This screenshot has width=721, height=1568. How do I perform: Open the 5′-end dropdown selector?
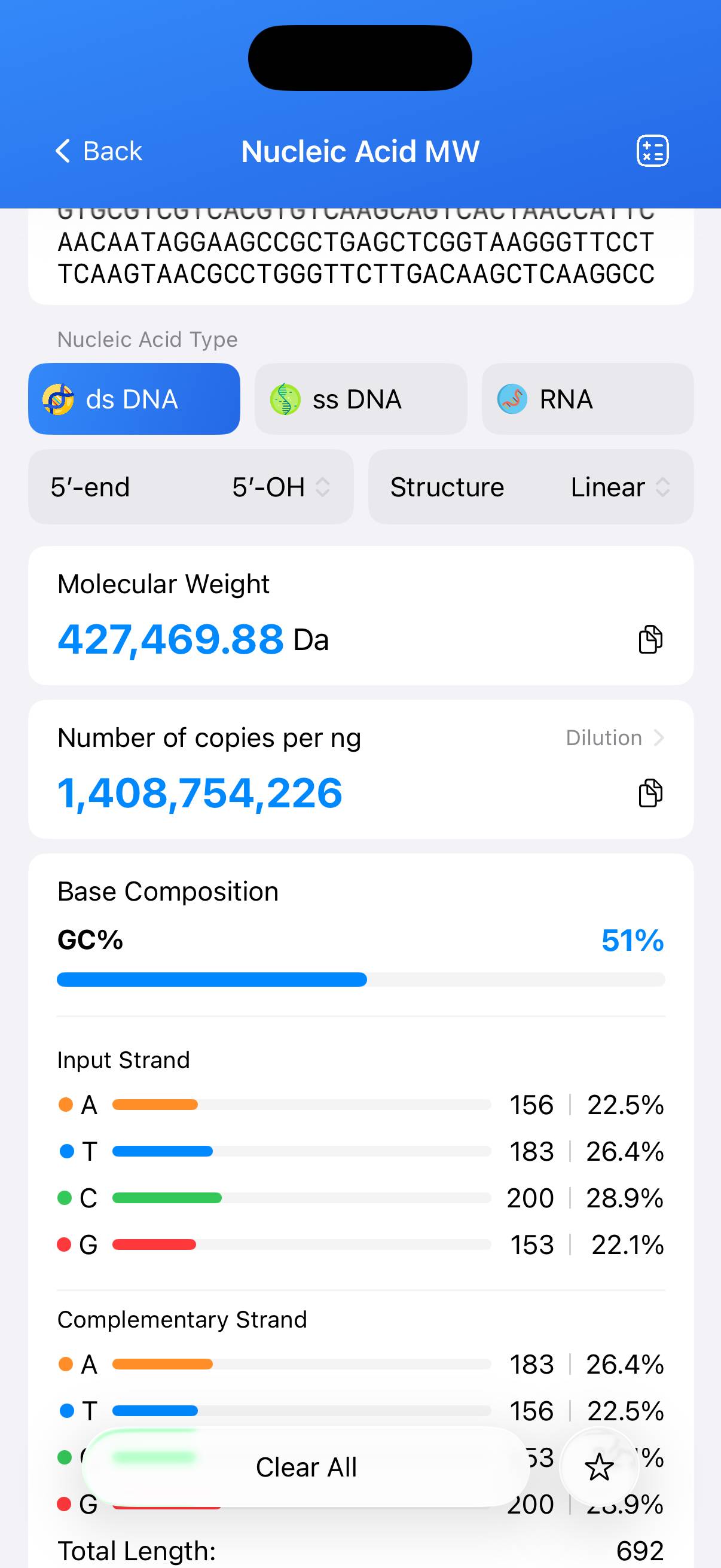191,487
